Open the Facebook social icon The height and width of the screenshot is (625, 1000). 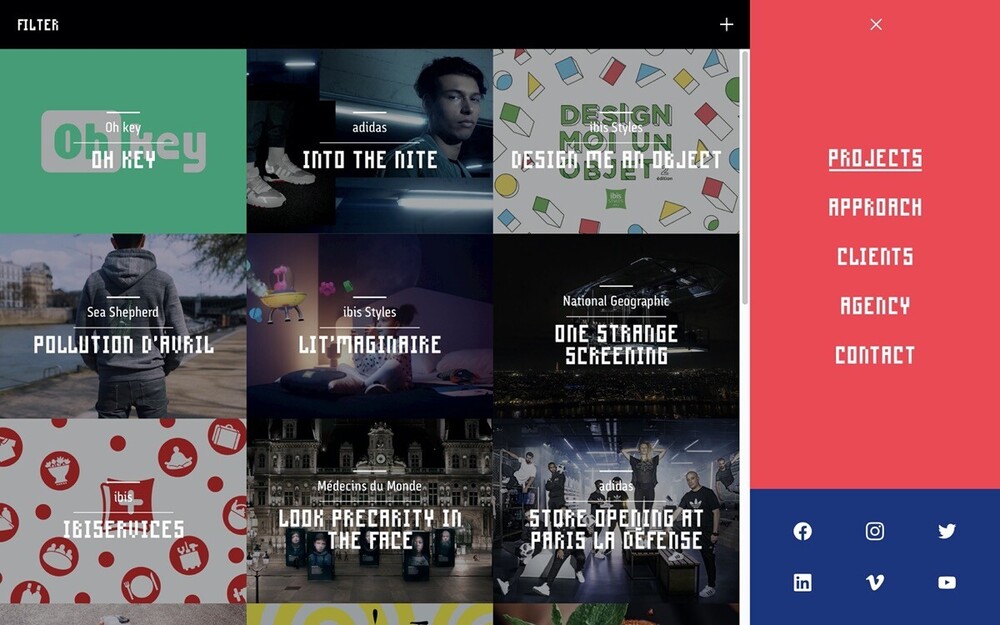[x=802, y=531]
